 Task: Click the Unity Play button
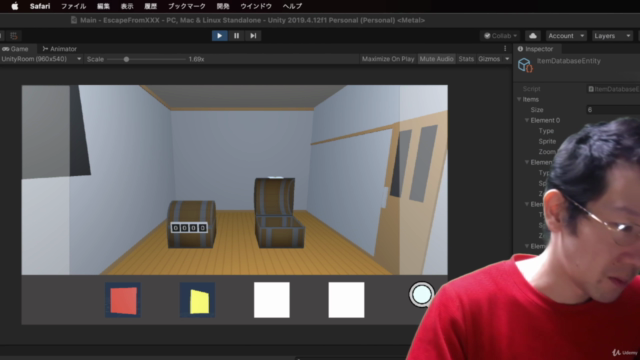click(x=219, y=36)
